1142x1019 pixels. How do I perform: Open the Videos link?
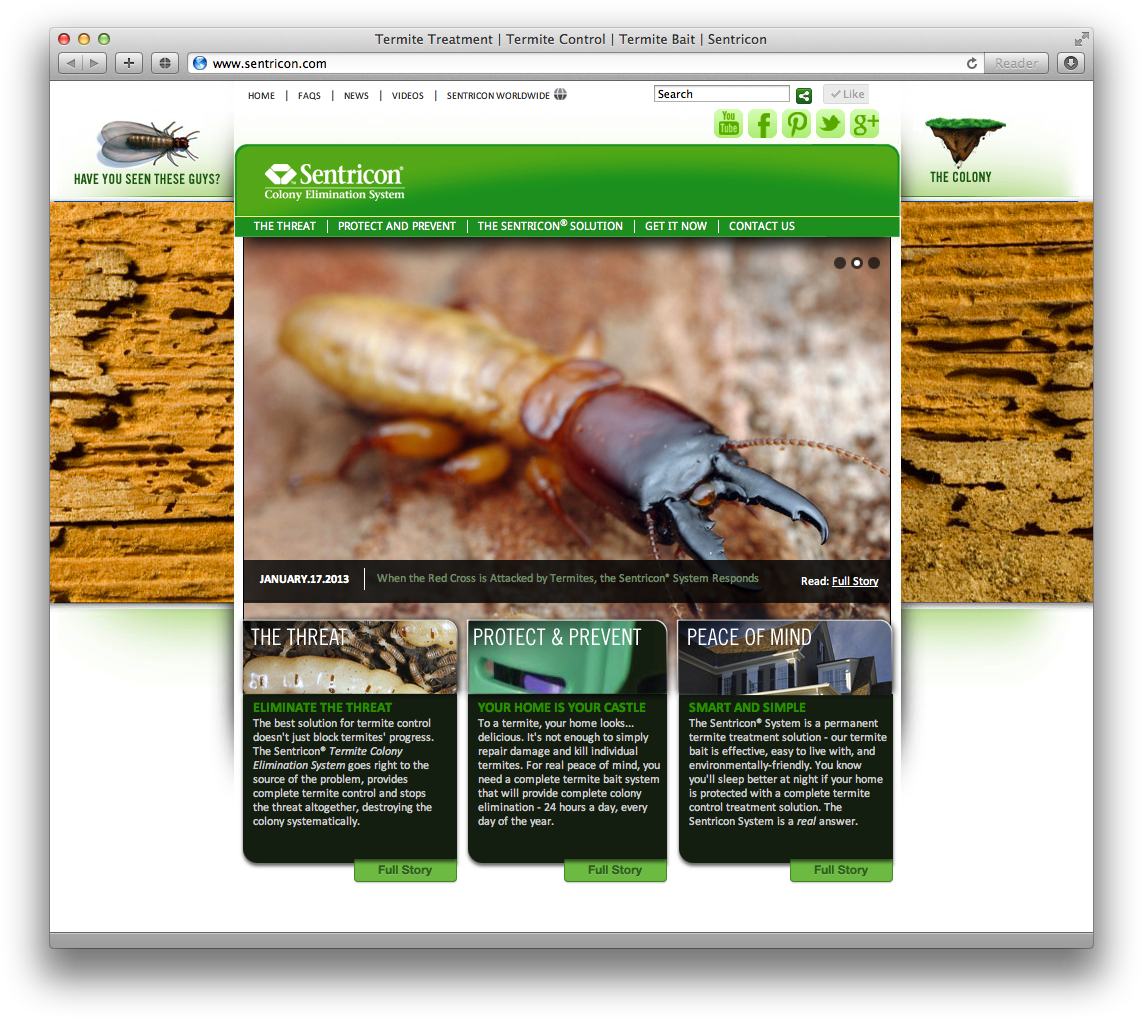[x=408, y=95]
